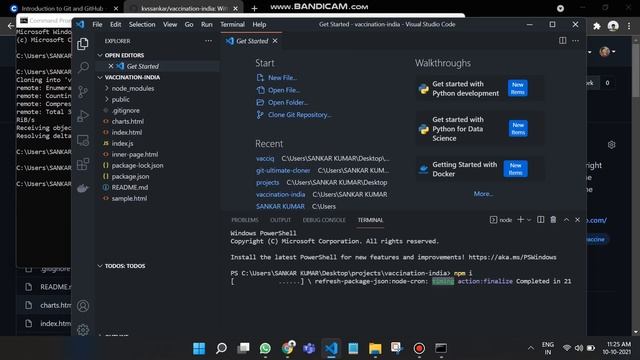This screenshot has height=360, width=640.
Task: Open recent project git-ultimate-cloner
Action: [283, 170]
